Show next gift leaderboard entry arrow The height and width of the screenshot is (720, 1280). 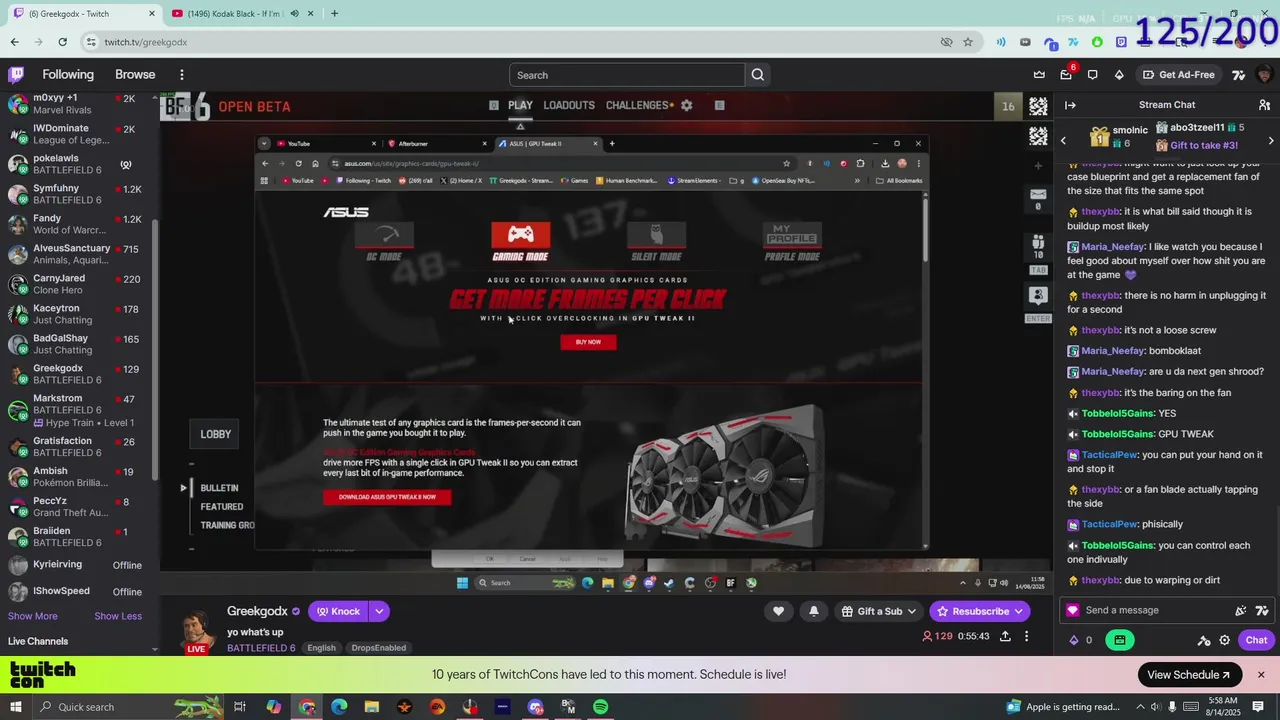[1271, 141]
